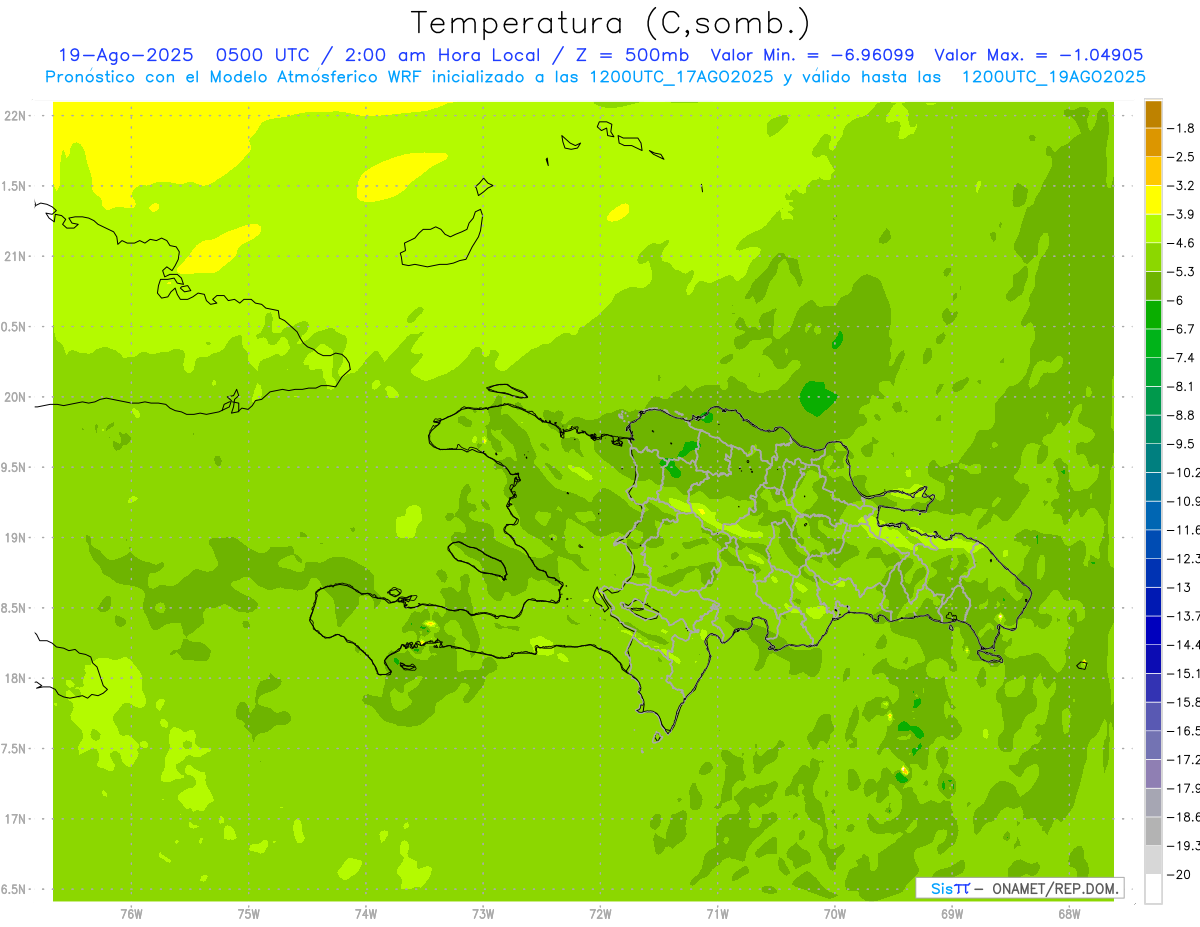Click the -5.3 colorbar label

tap(1181, 272)
